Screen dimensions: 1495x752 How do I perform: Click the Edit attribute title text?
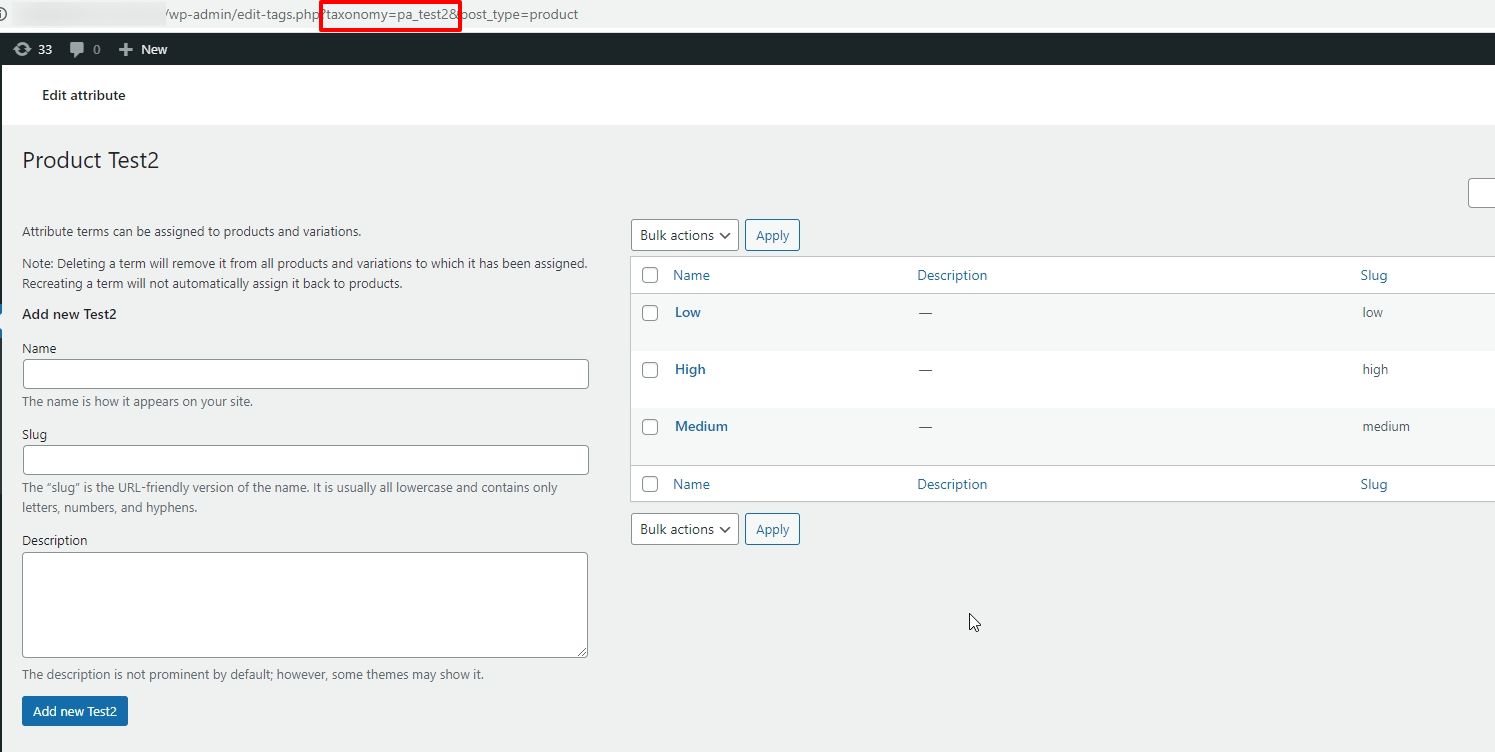[x=84, y=95]
